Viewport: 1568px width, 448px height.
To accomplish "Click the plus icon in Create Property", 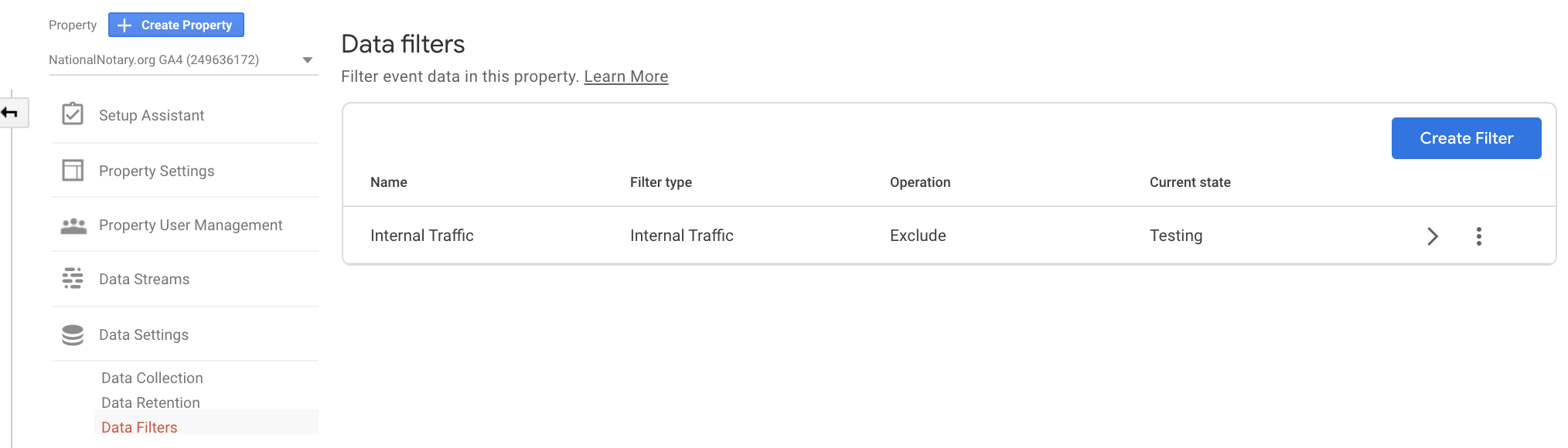I will point(124,25).
